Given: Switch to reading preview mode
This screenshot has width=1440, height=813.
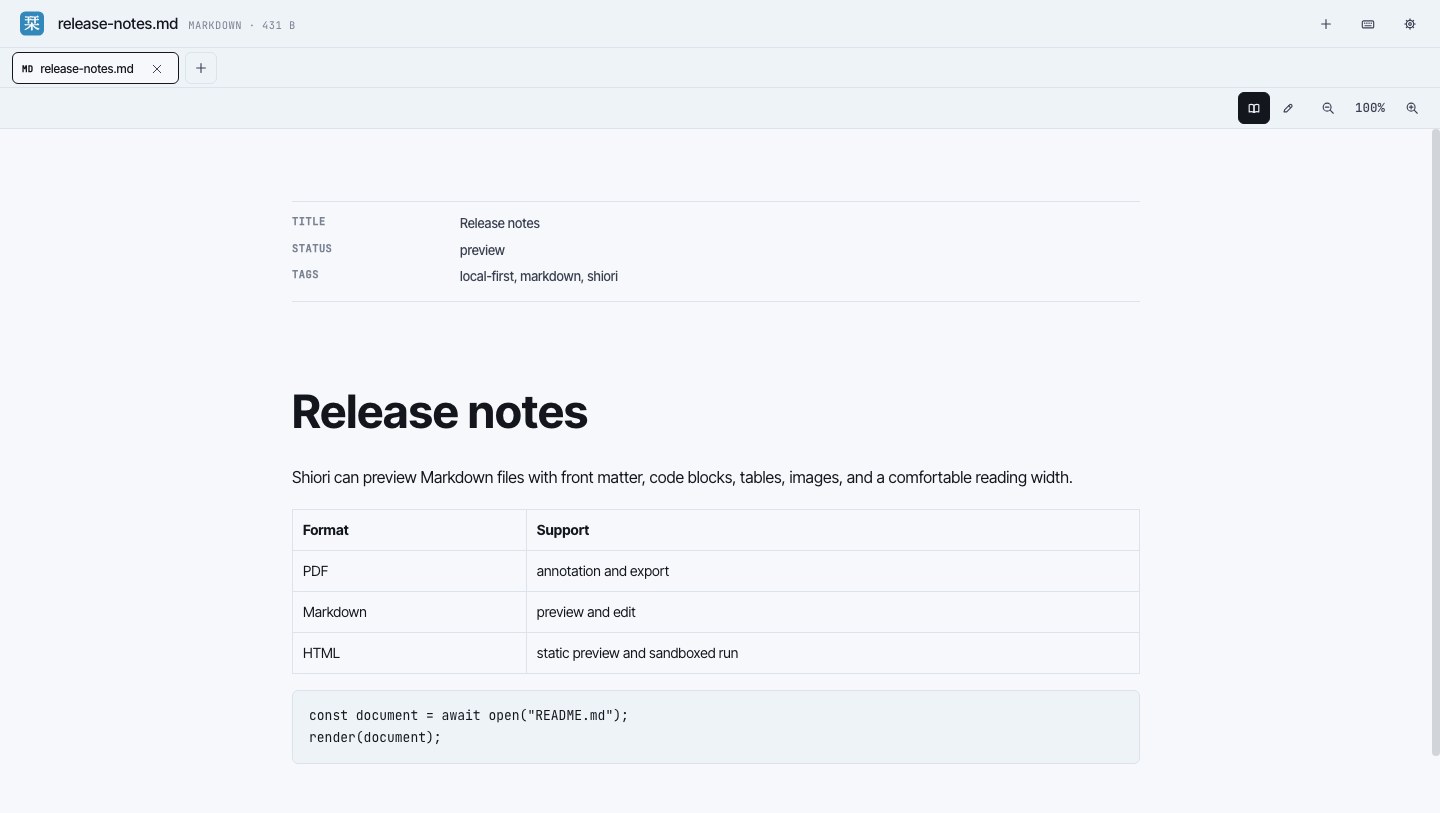Looking at the screenshot, I should coord(1254,108).
